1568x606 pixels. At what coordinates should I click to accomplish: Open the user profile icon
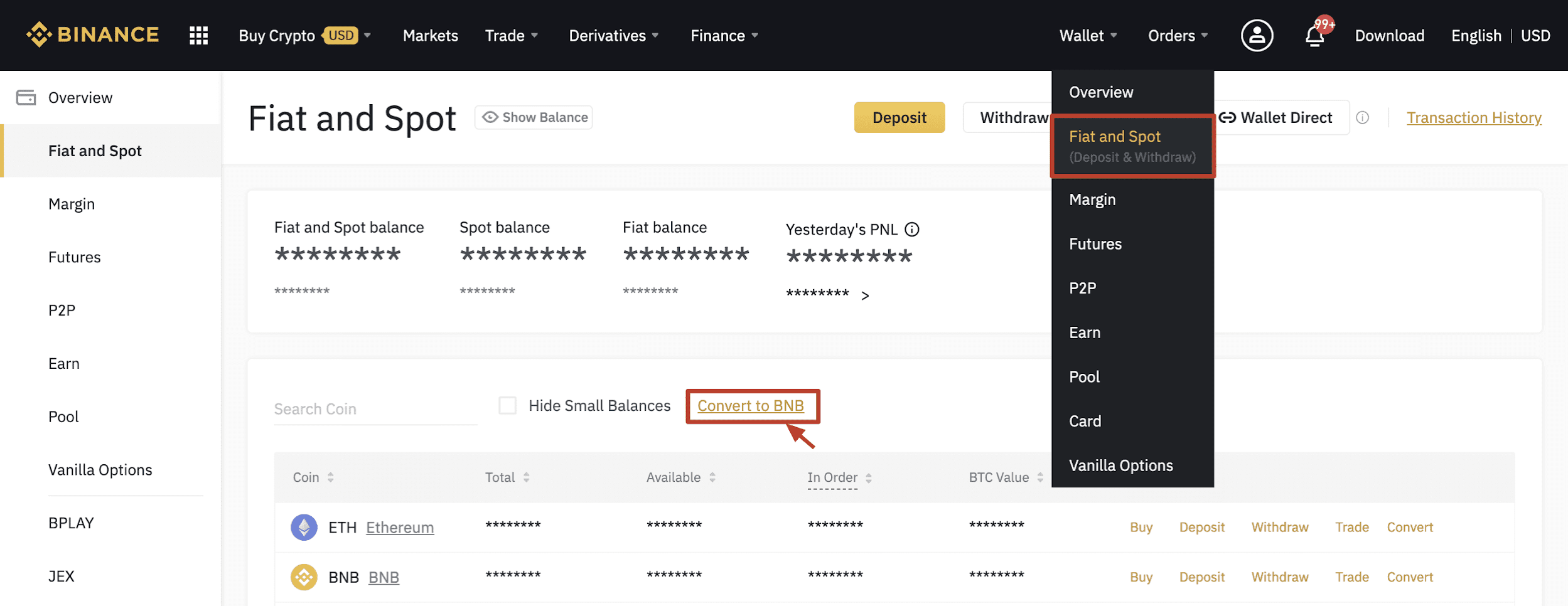pos(1257,35)
